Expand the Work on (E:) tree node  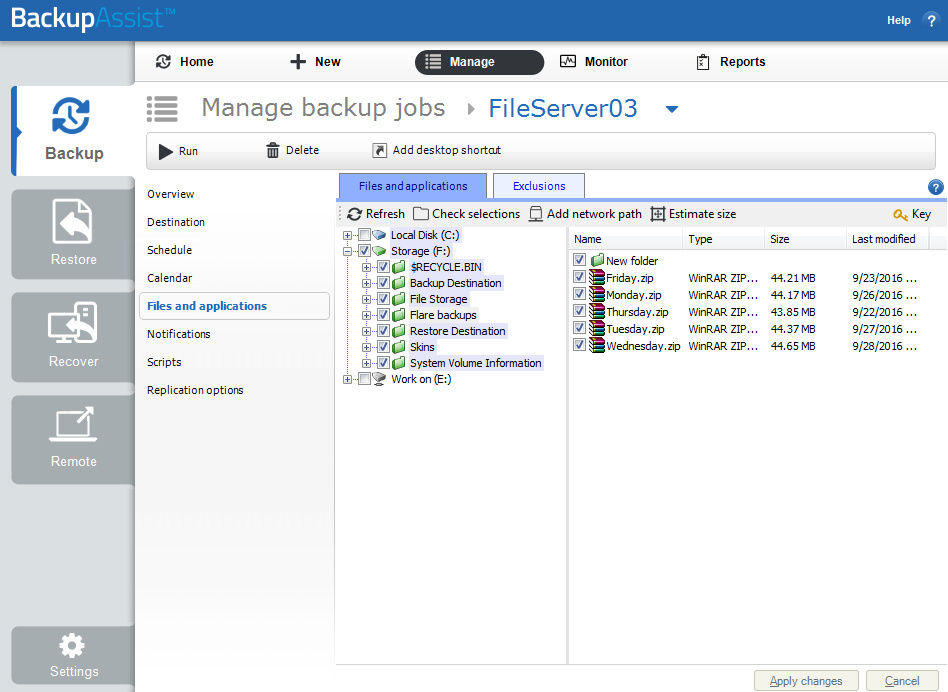coord(347,379)
